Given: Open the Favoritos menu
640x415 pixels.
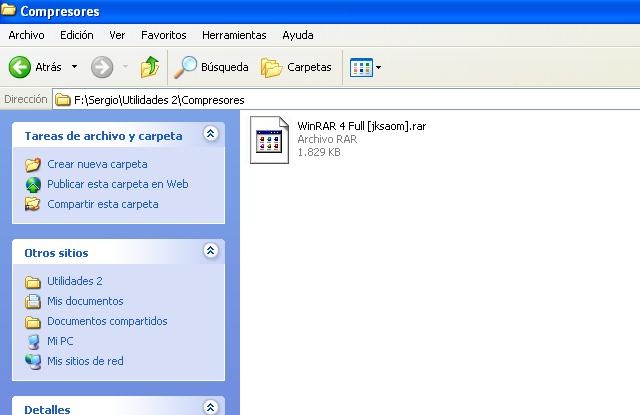Looking at the screenshot, I should pyautogui.click(x=164, y=35).
